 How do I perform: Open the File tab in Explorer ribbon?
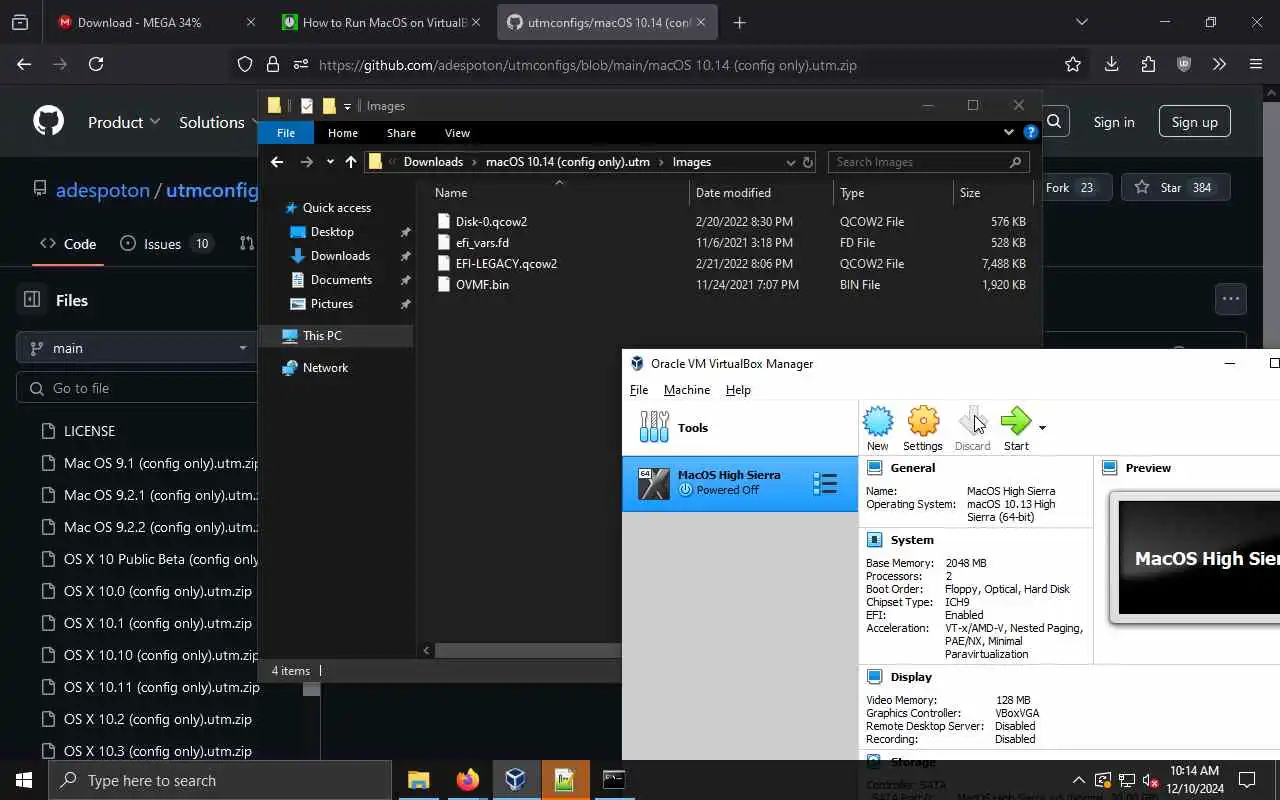click(x=286, y=133)
